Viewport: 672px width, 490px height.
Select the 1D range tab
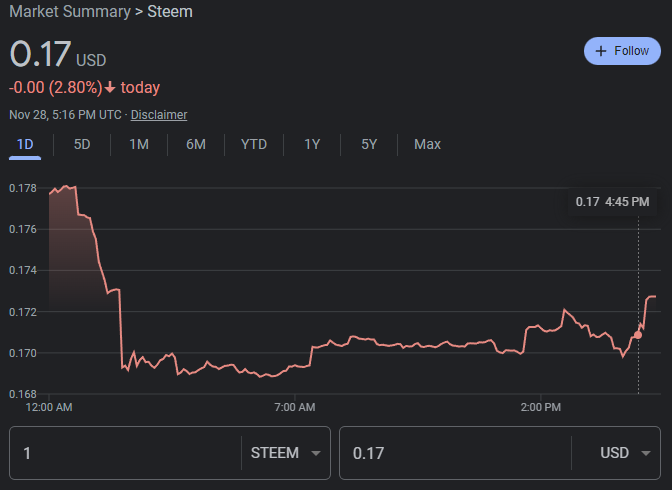[x=25, y=144]
